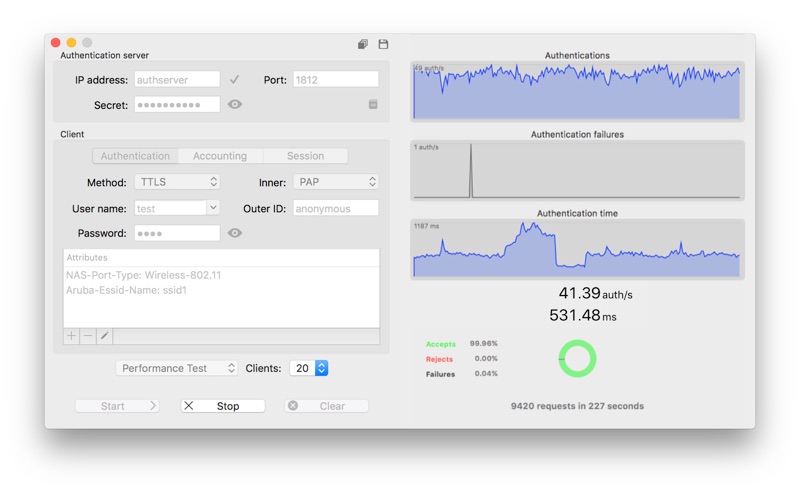The width and height of the screenshot is (800, 500).
Task: Click the checkmark next to IP address
Action: (234, 80)
